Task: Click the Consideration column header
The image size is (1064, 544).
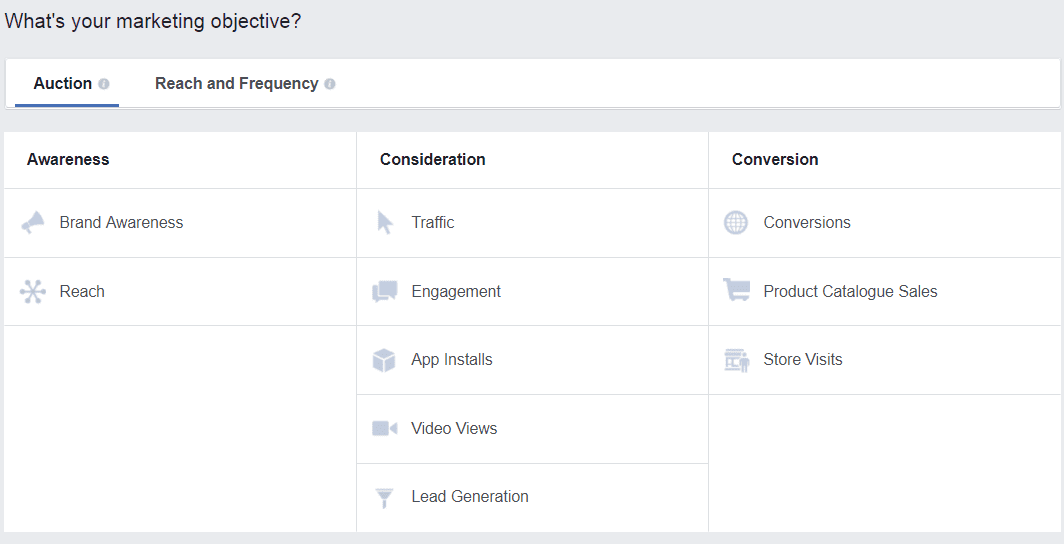Action: (x=432, y=160)
